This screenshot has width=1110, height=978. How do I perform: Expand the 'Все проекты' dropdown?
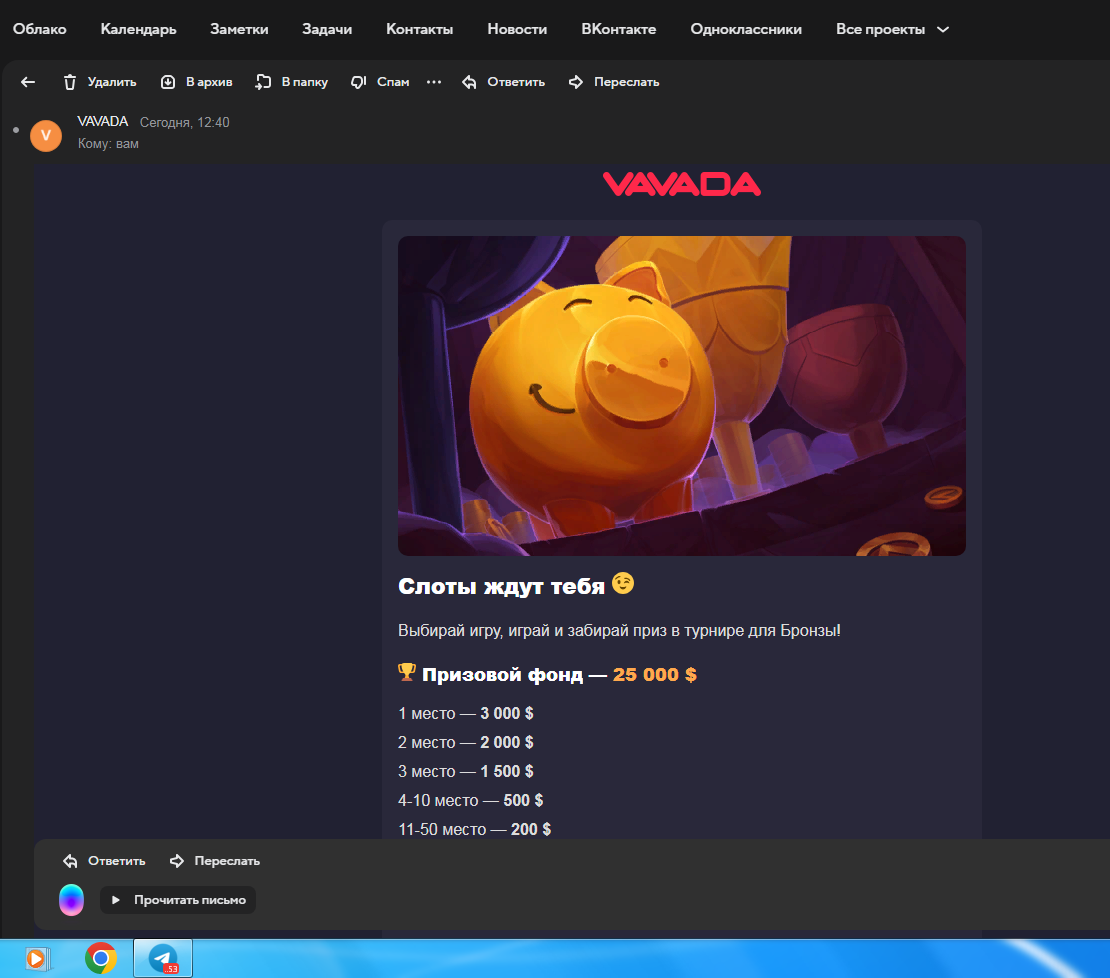pyautogui.click(x=892, y=29)
